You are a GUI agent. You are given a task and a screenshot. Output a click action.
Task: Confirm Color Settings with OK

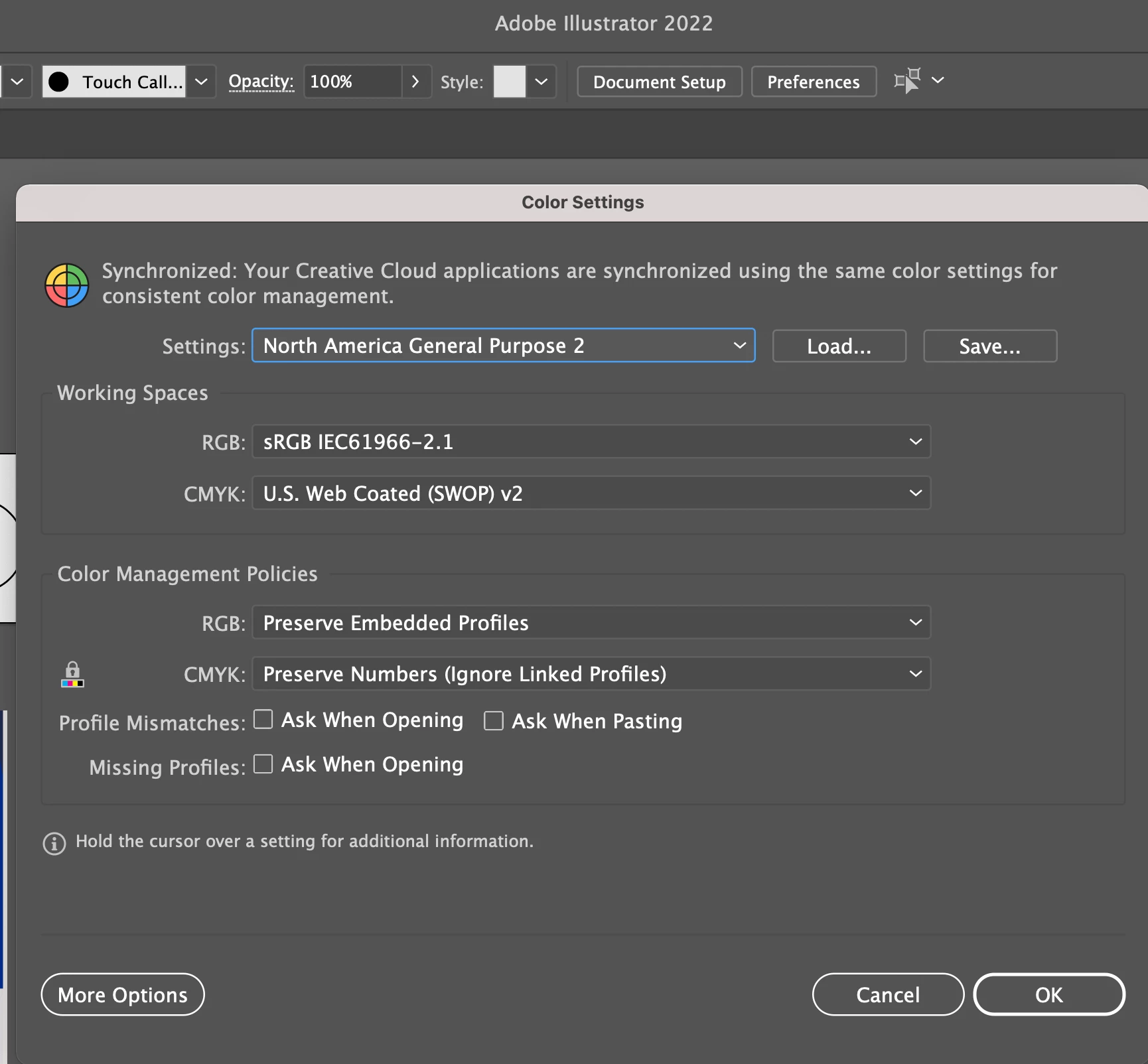pyautogui.click(x=1049, y=994)
